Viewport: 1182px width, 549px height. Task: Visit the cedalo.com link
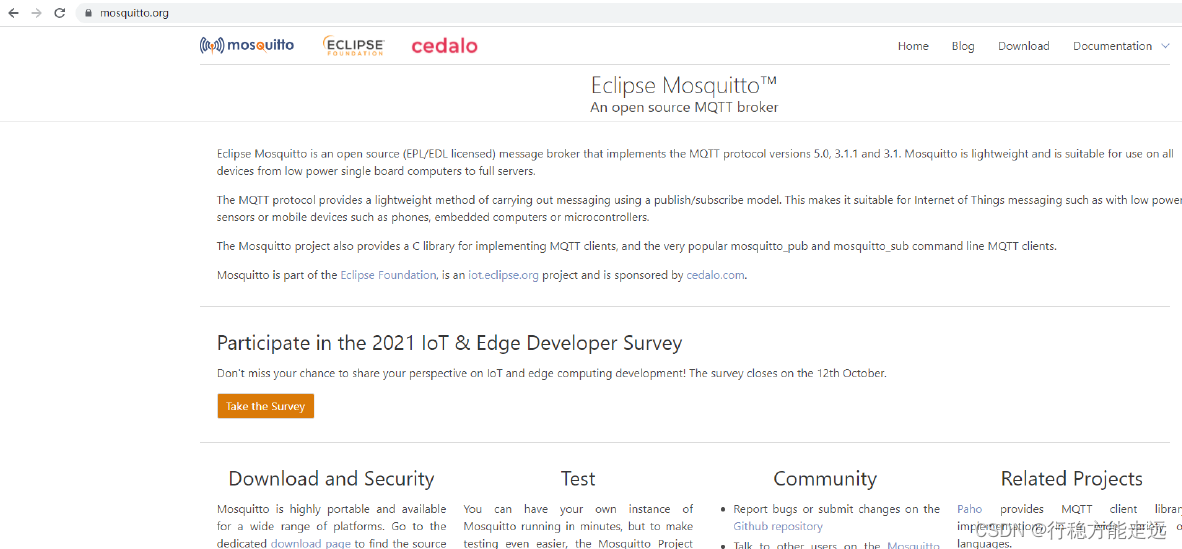[x=715, y=275]
